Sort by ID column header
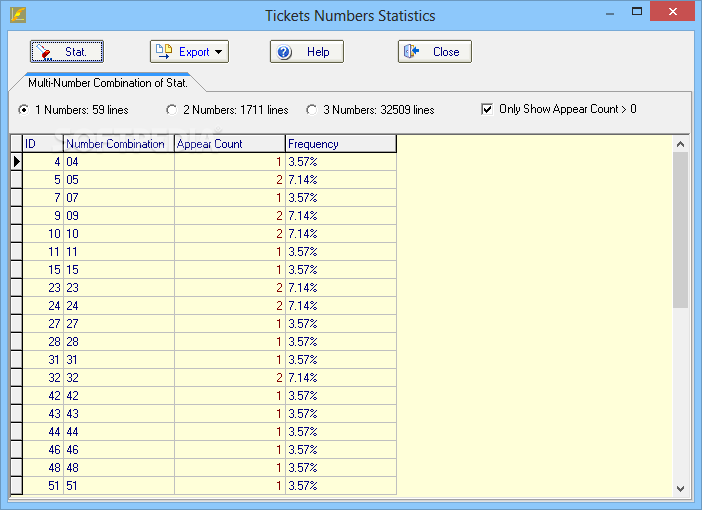 point(43,144)
